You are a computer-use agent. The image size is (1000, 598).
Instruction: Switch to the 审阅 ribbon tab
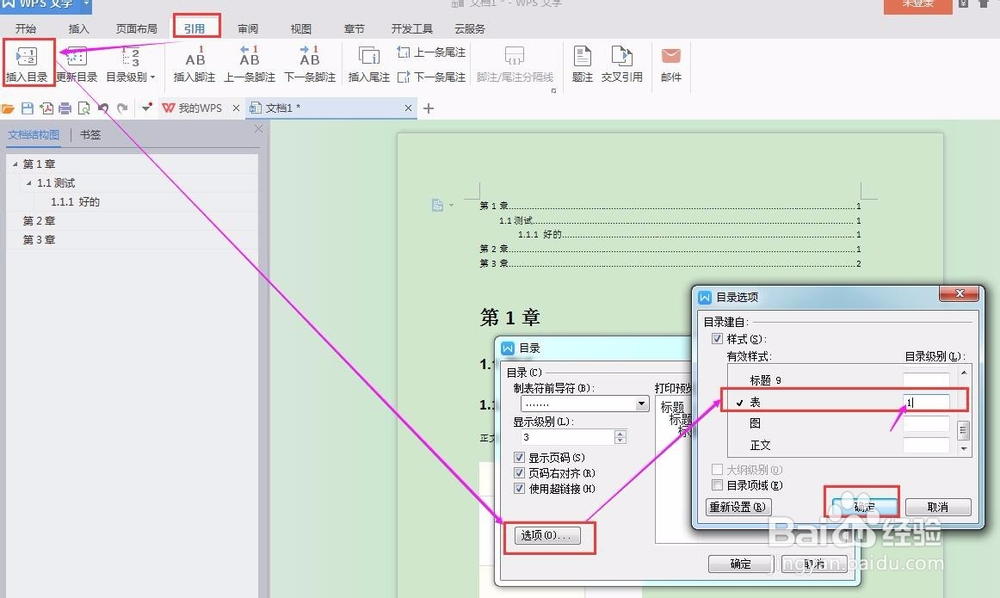[247, 29]
